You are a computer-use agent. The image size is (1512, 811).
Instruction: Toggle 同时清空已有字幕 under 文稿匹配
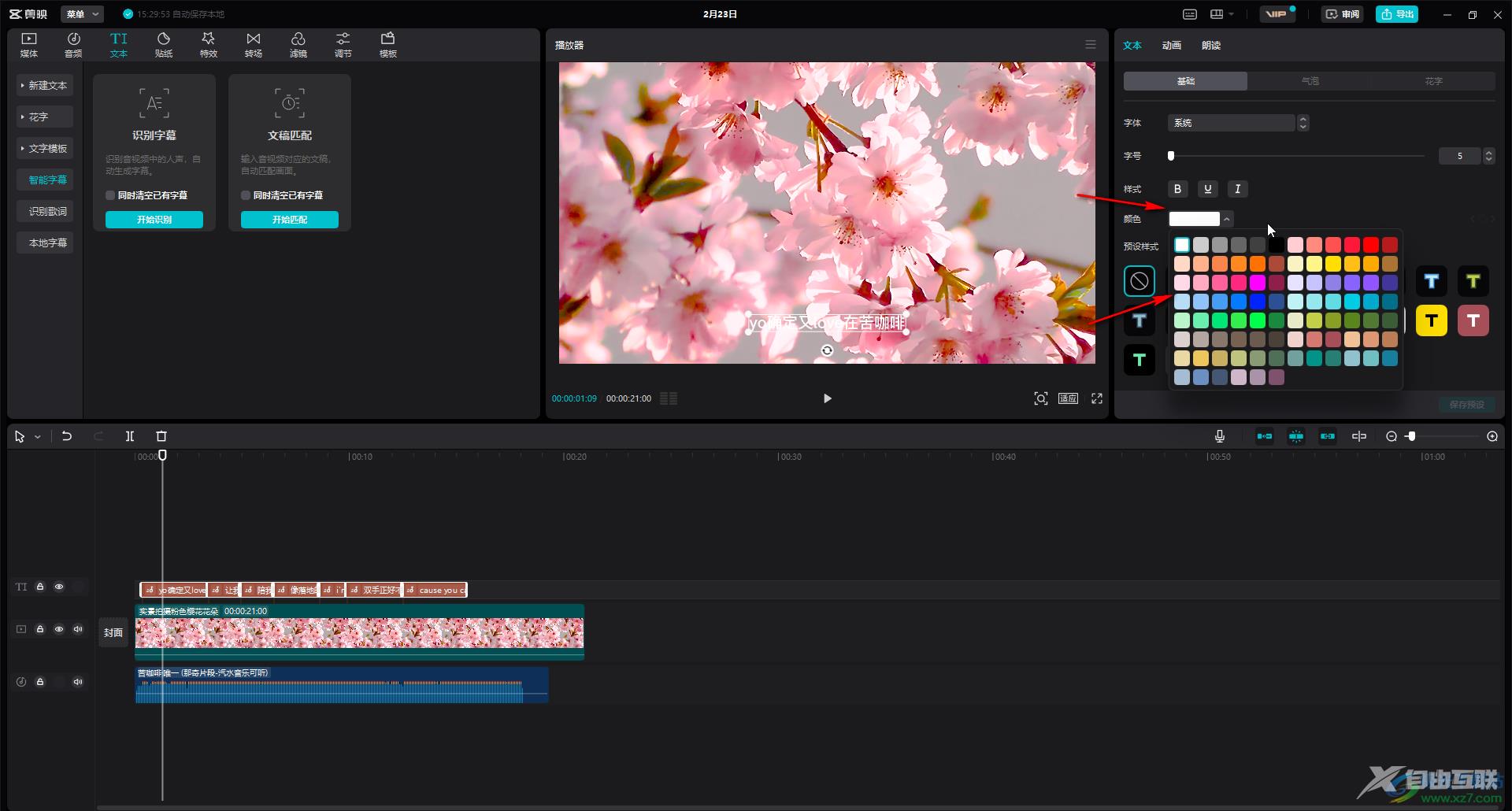point(246,195)
